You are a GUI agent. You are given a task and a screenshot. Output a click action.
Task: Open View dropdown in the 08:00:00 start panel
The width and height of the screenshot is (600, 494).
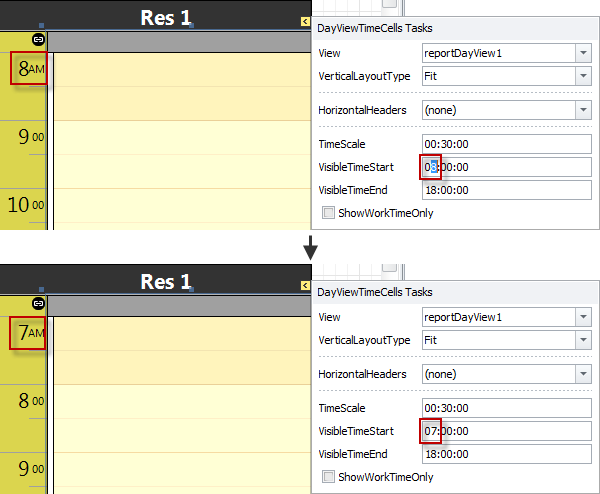click(583, 53)
